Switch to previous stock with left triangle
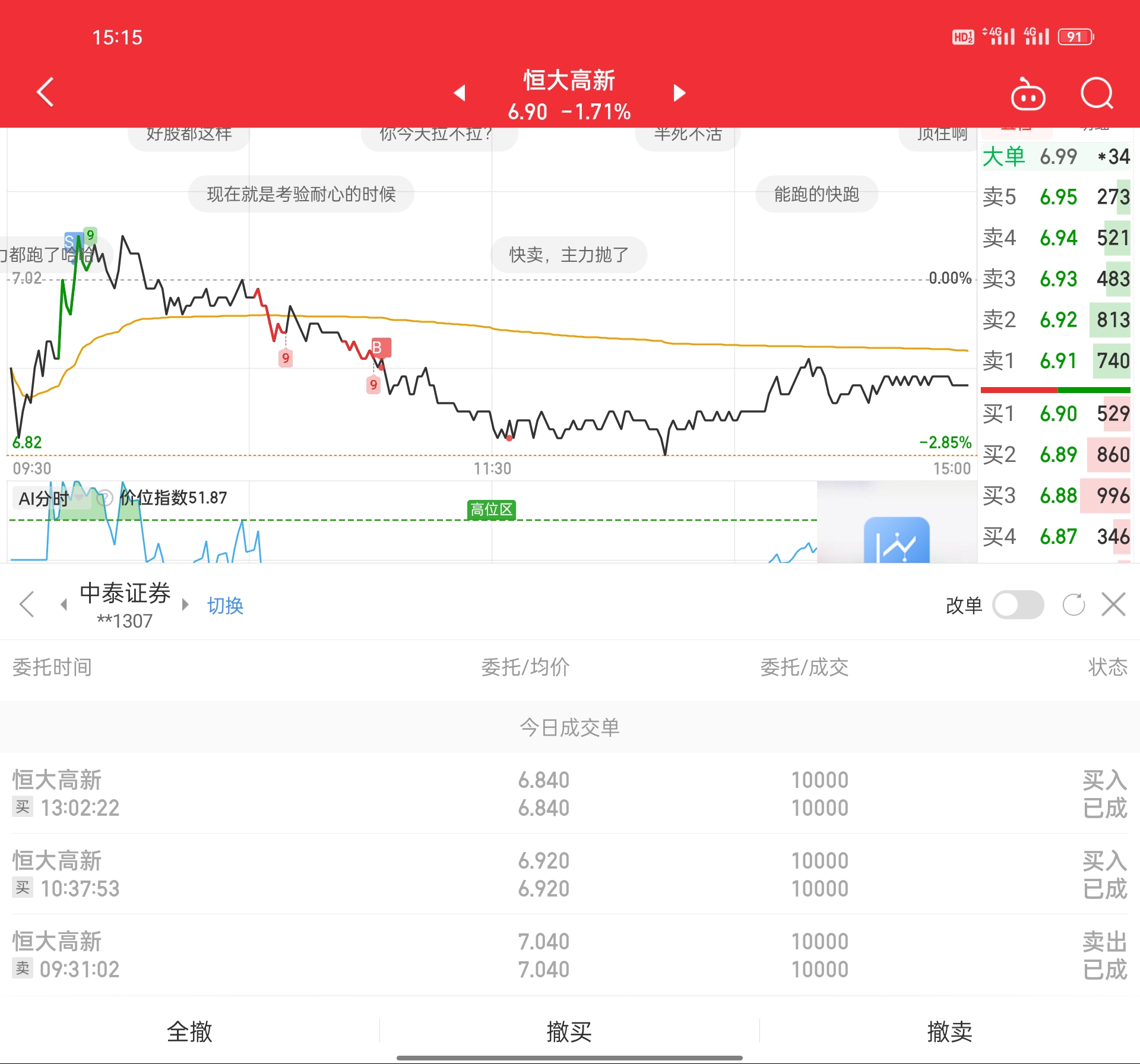Image resolution: width=1140 pixels, height=1064 pixels. coord(459,93)
